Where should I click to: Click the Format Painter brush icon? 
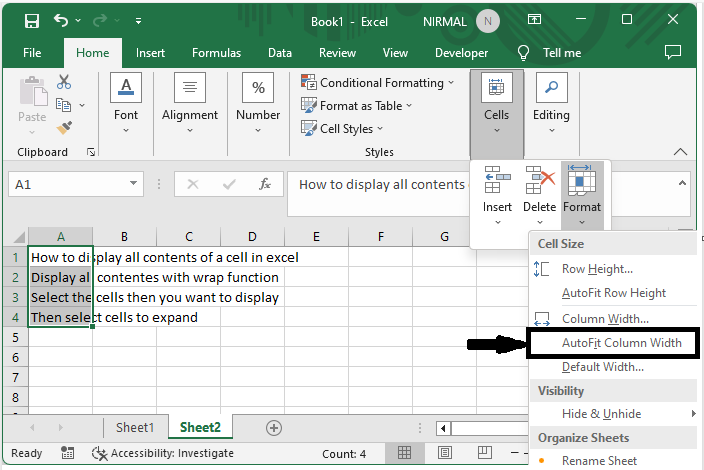click(x=64, y=128)
